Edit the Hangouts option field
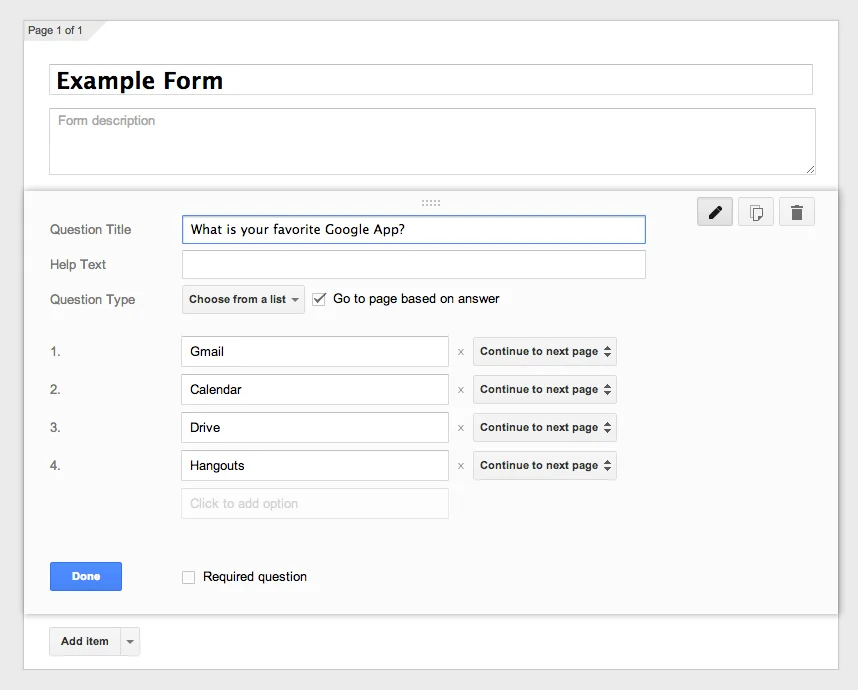Image resolution: width=858 pixels, height=690 pixels. click(x=315, y=466)
